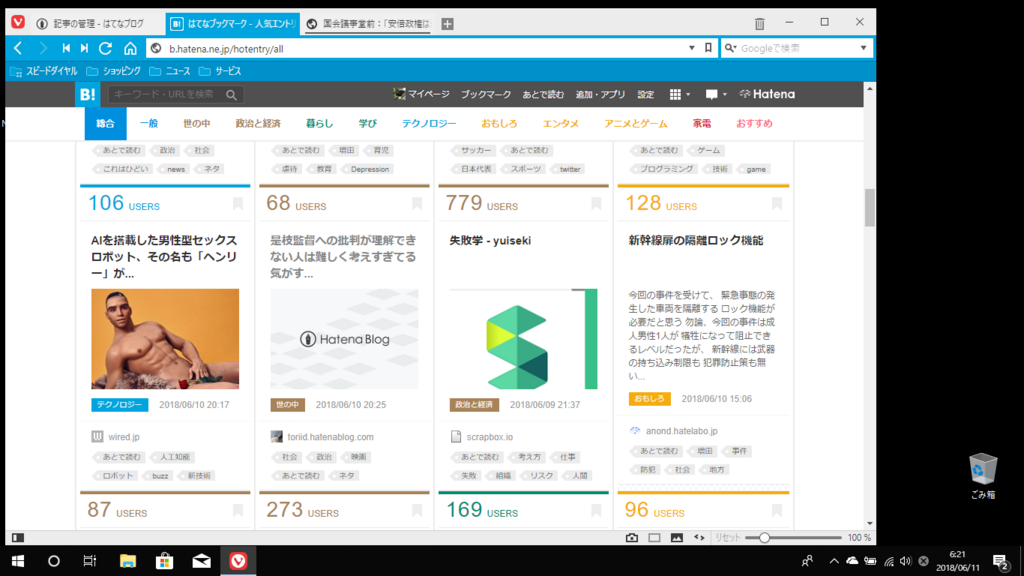Fast forward to next page
Image resolution: width=1024 pixels, height=576 pixels.
84,48
